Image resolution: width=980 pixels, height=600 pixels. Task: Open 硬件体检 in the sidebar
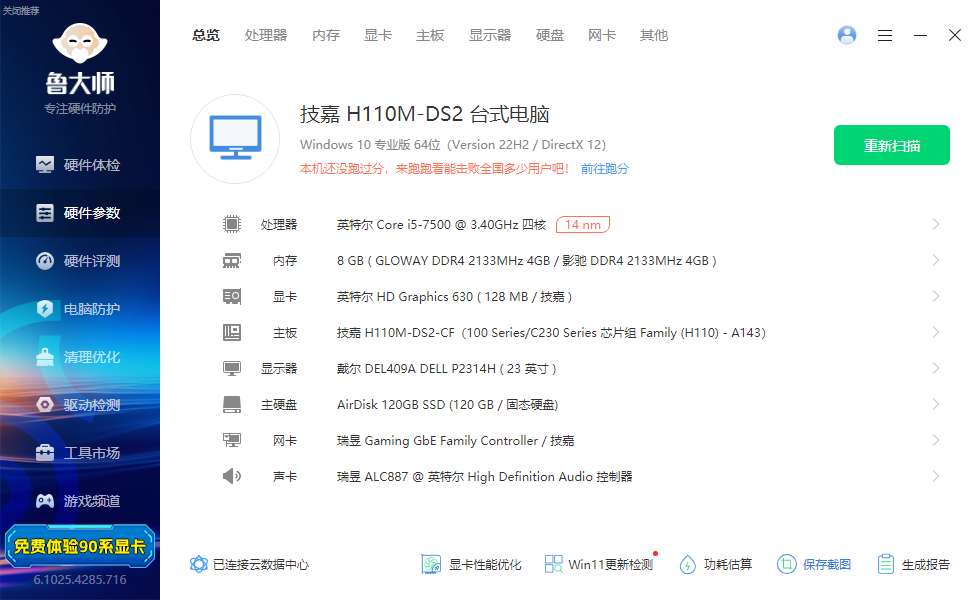(79, 165)
